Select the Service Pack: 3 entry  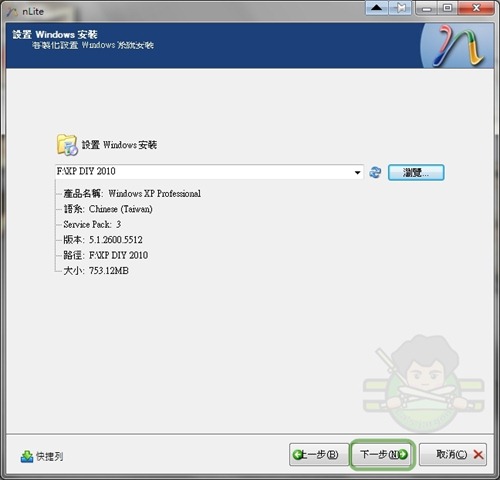tap(92, 224)
